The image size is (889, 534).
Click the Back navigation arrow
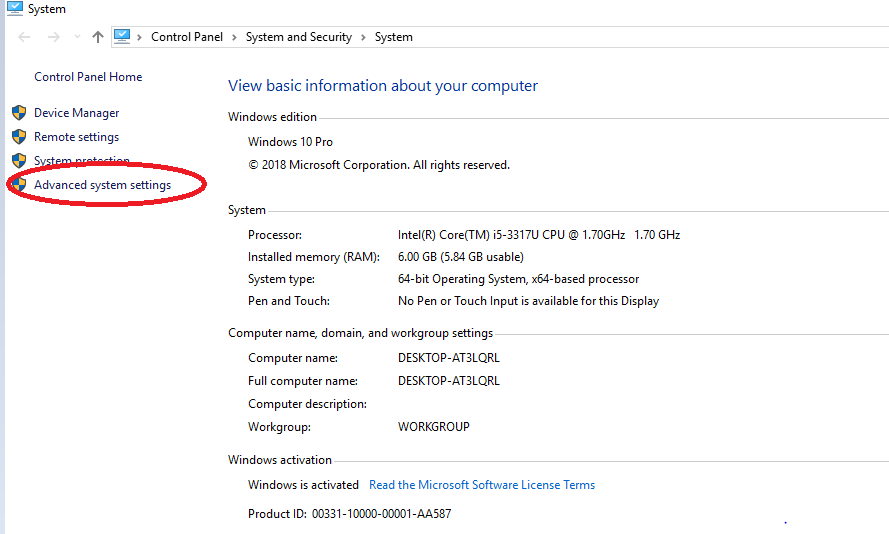point(24,37)
